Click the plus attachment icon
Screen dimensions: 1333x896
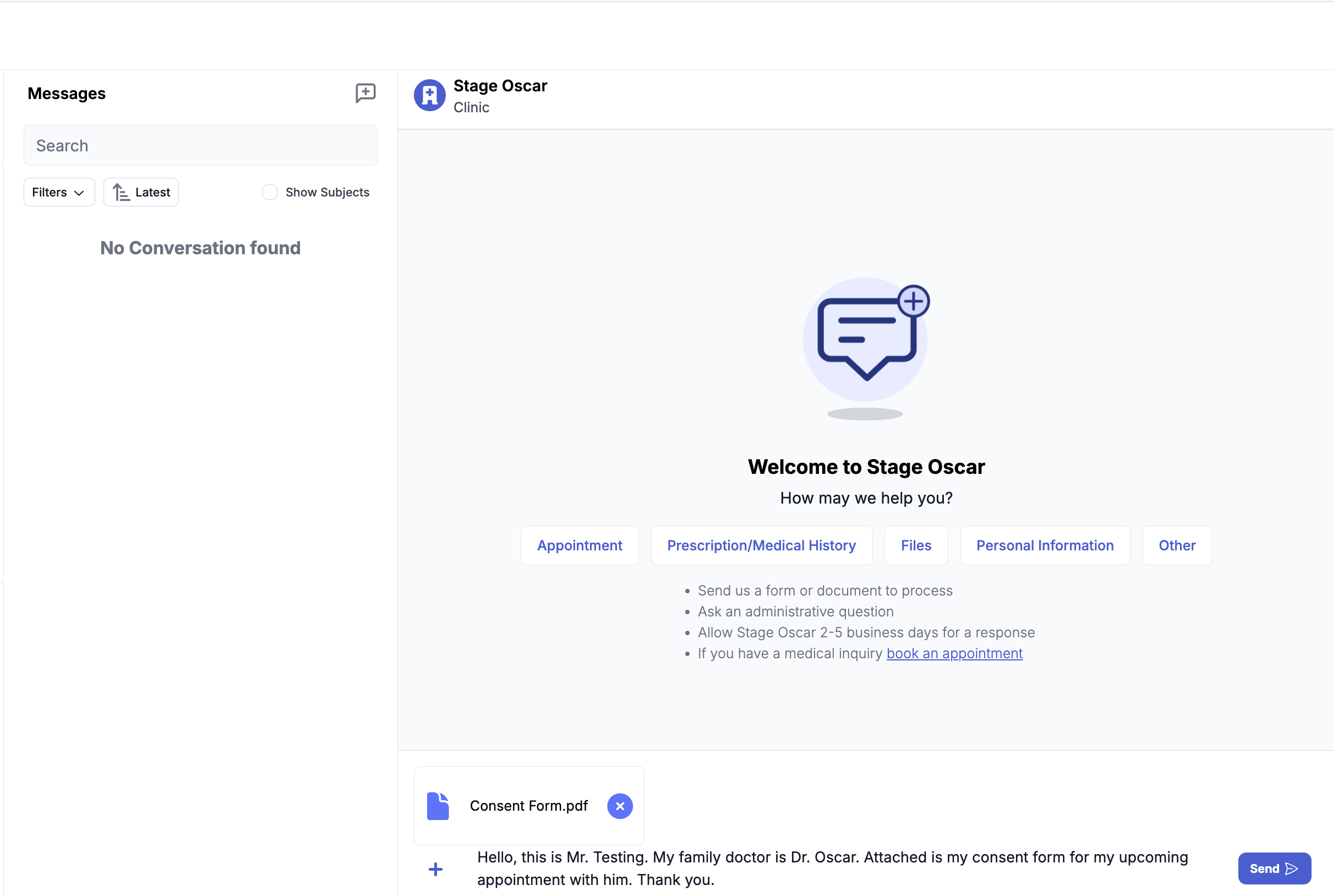click(435, 869)
